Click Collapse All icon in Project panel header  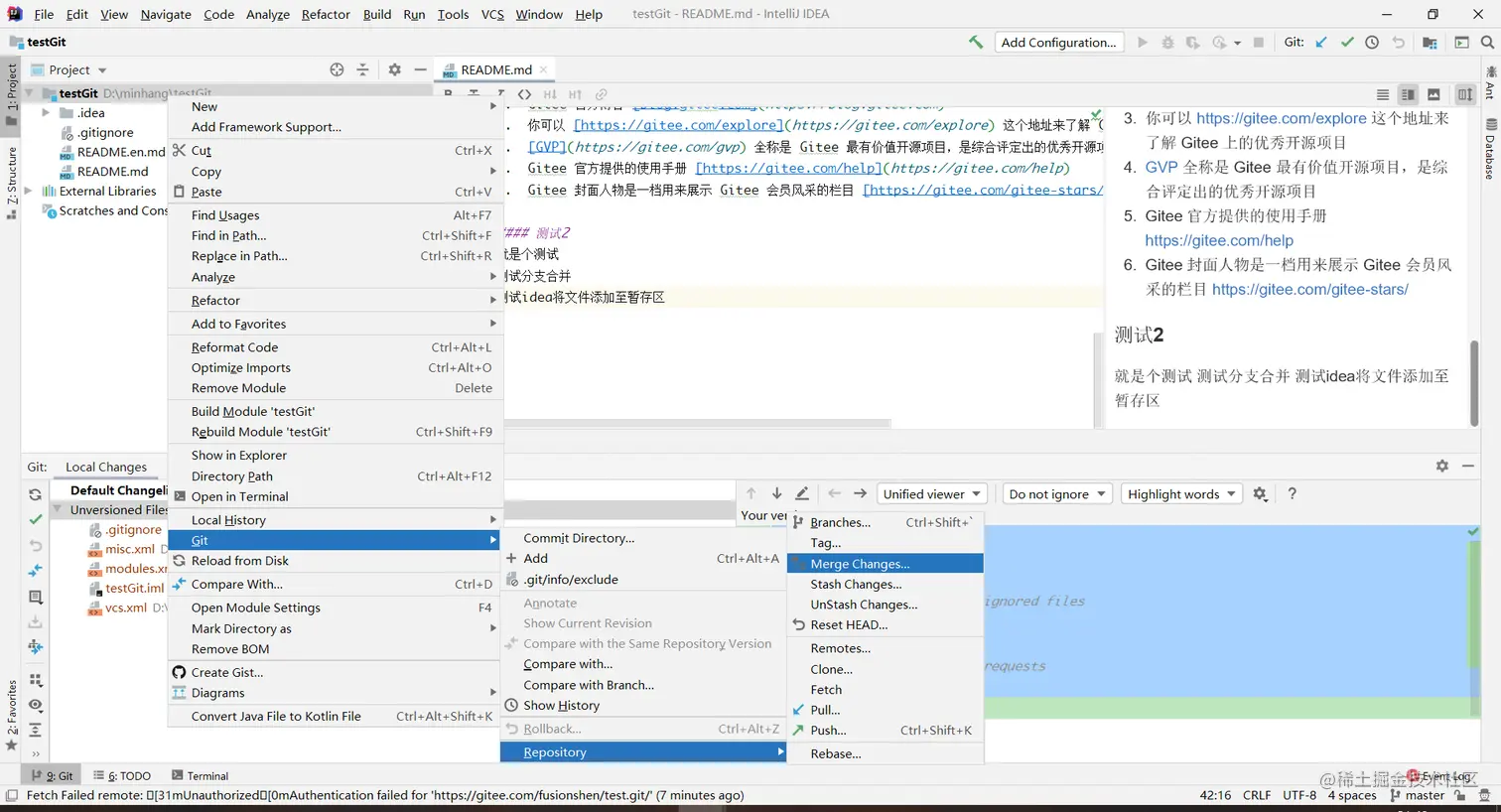coord(362,69)
